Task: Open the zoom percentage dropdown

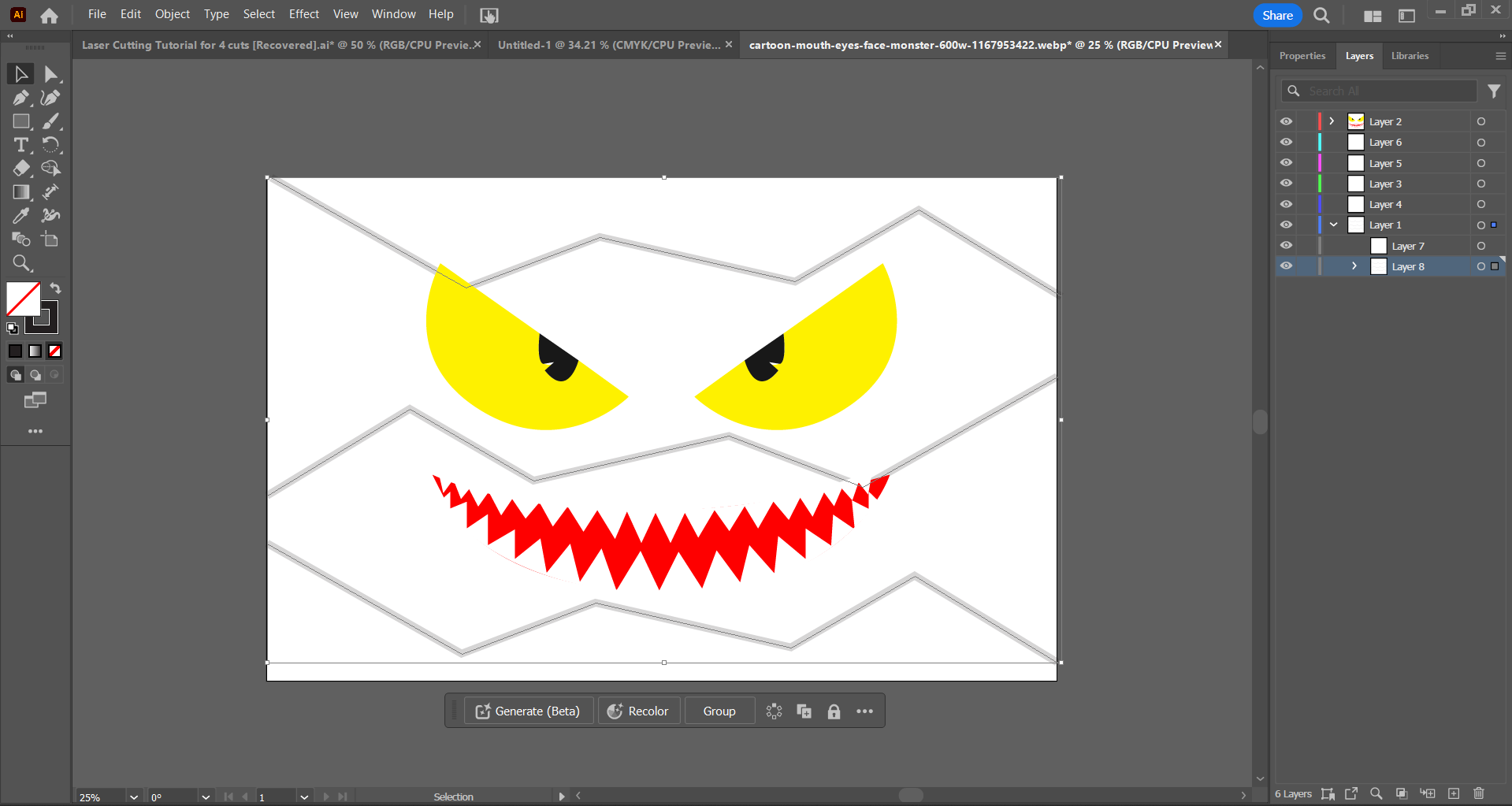Action: (x=132, y=797)
